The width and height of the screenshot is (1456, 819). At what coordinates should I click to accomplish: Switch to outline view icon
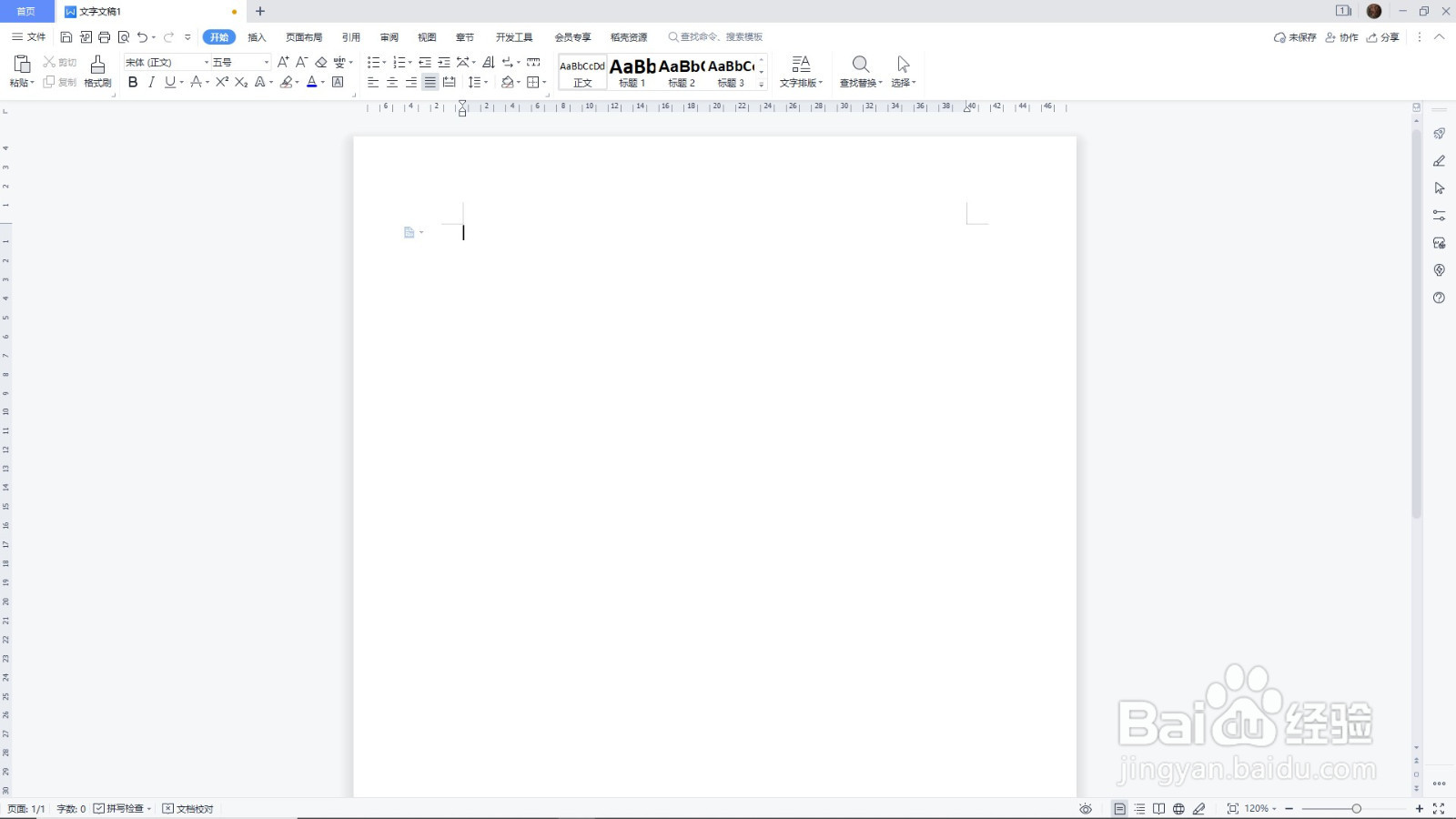[x=1139, y=808]
